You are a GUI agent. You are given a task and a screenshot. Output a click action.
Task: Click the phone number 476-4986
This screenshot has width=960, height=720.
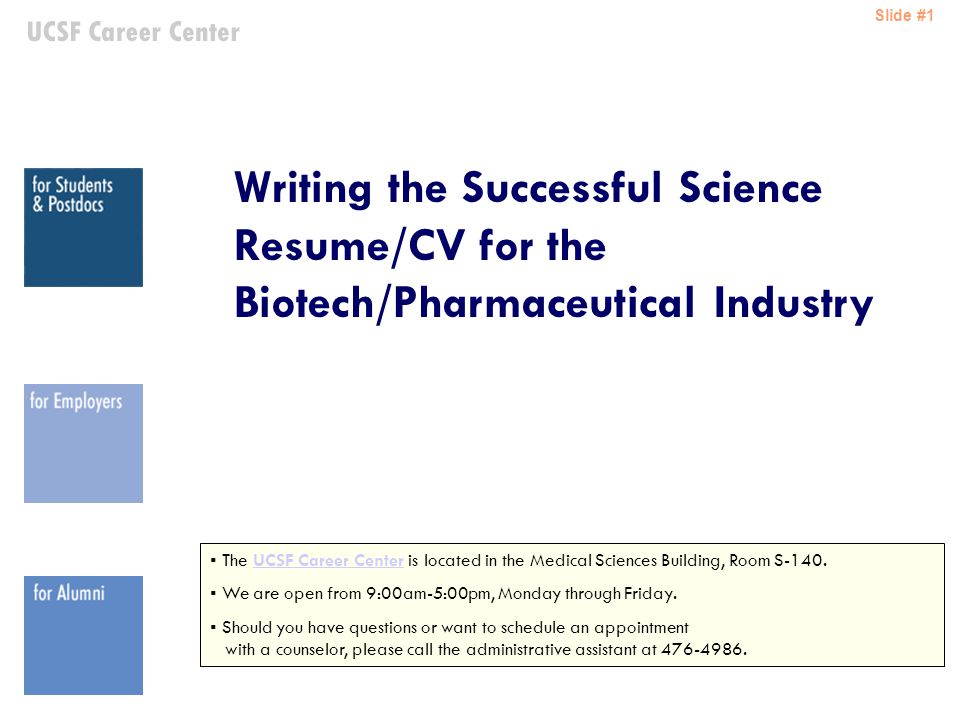pyautogui.click(x=702, y=649)
